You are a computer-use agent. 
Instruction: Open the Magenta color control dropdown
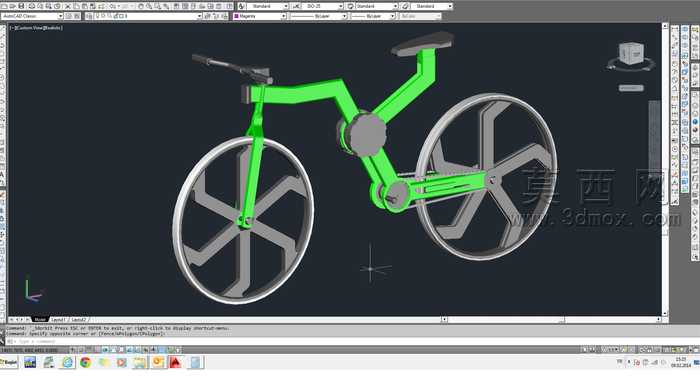[x=259, y=16]
